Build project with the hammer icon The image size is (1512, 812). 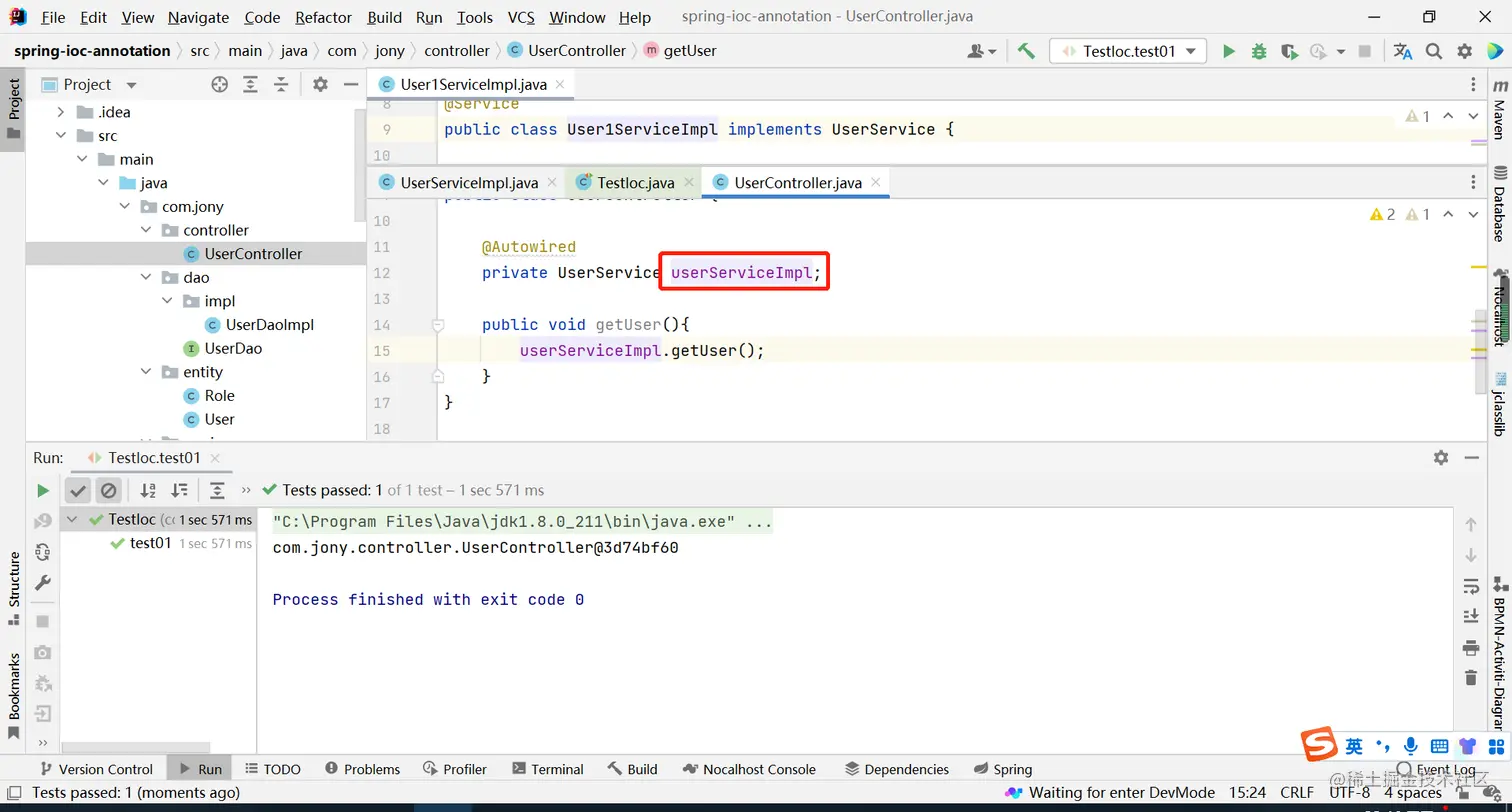pyautogui.click(x=1026, y=51)
